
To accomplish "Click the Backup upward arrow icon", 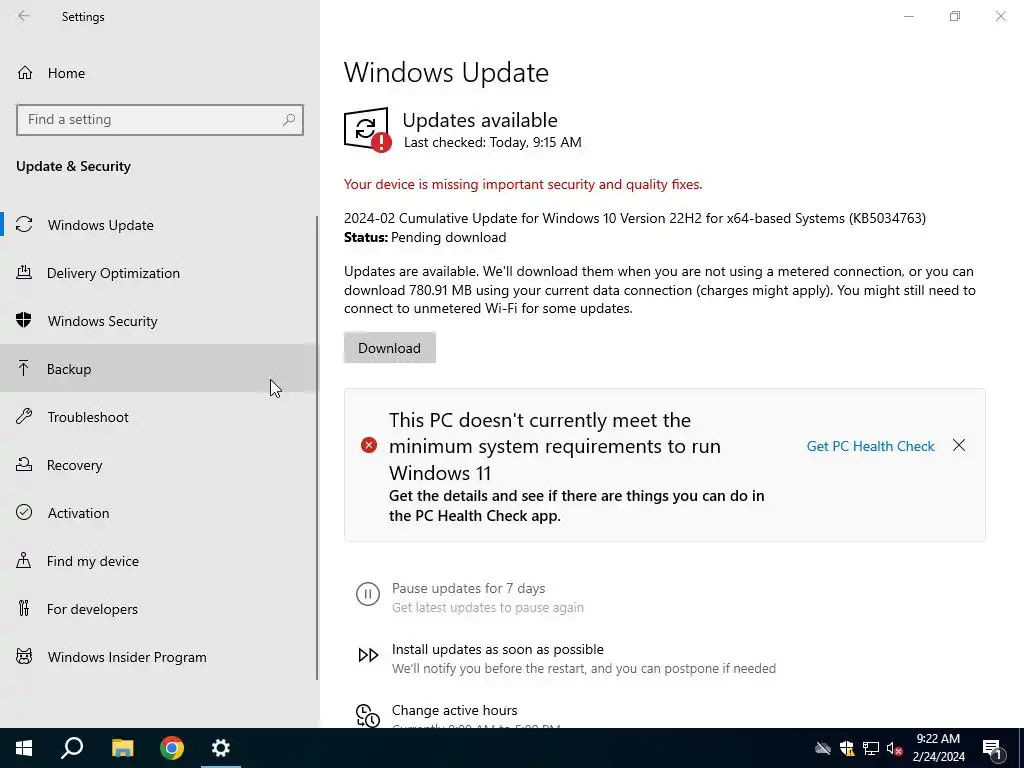I will click(x=24, y=368).
